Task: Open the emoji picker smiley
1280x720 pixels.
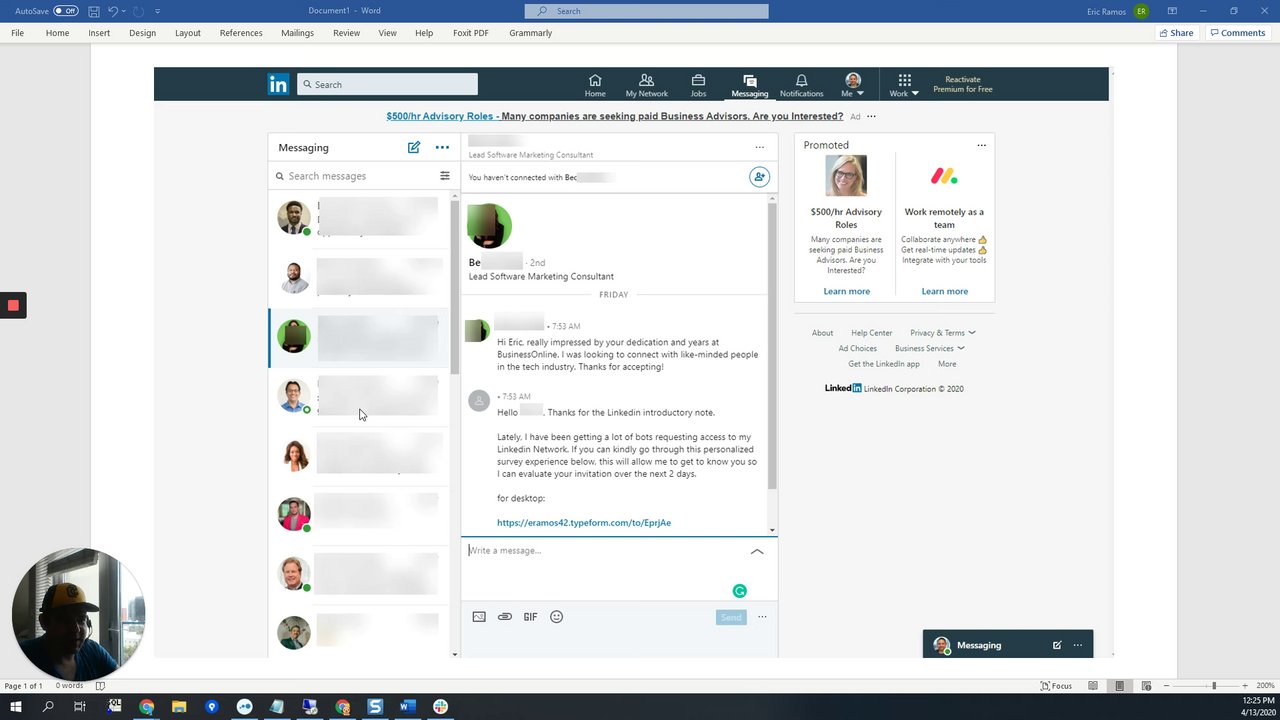Action: click(x=557, y=617)
